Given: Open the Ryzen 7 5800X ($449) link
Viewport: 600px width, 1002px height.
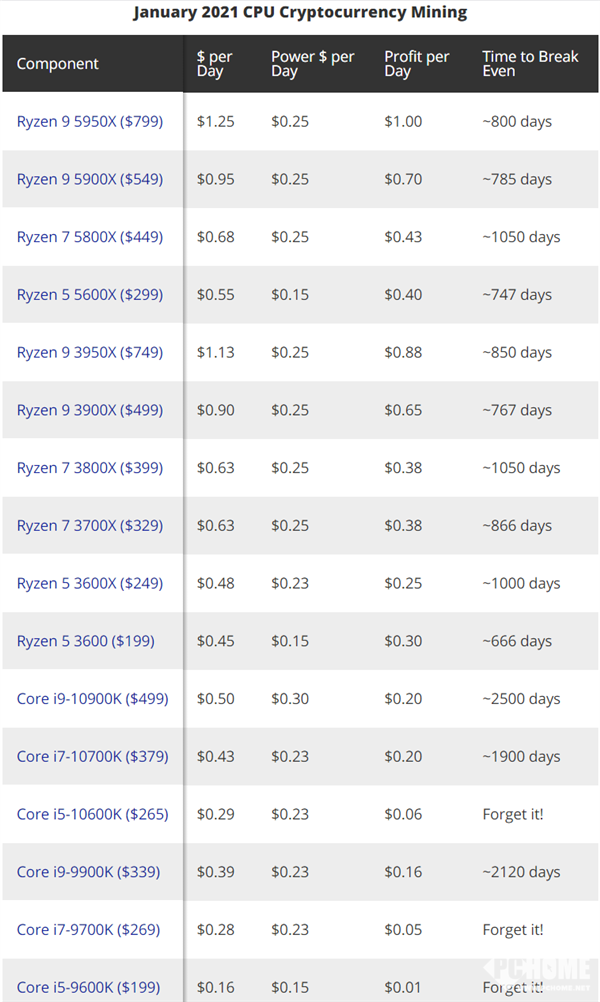Looking at the screenshot, I should pyautogui.click(x=89, y=237).
